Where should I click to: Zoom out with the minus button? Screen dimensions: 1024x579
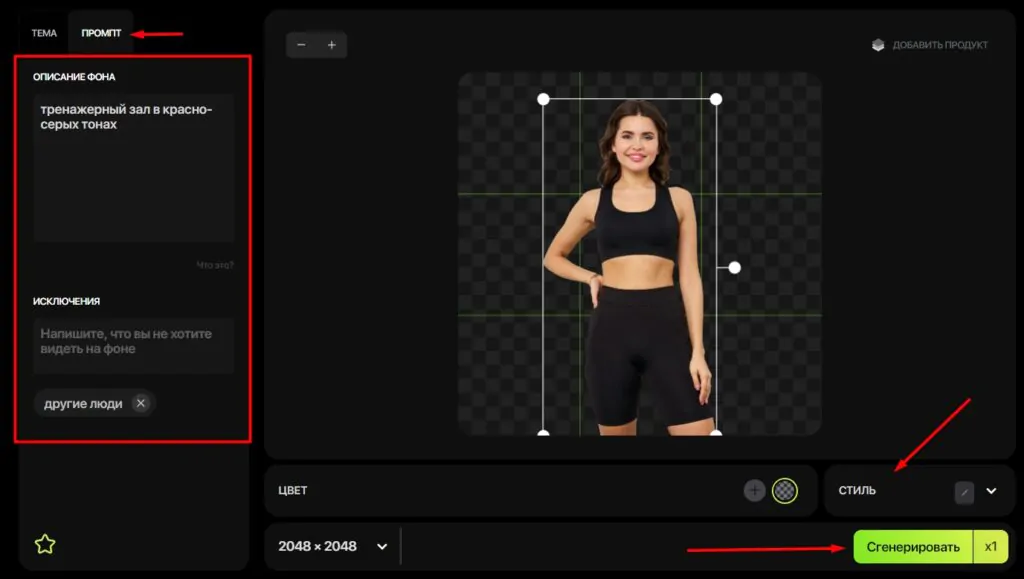[302, 45]
